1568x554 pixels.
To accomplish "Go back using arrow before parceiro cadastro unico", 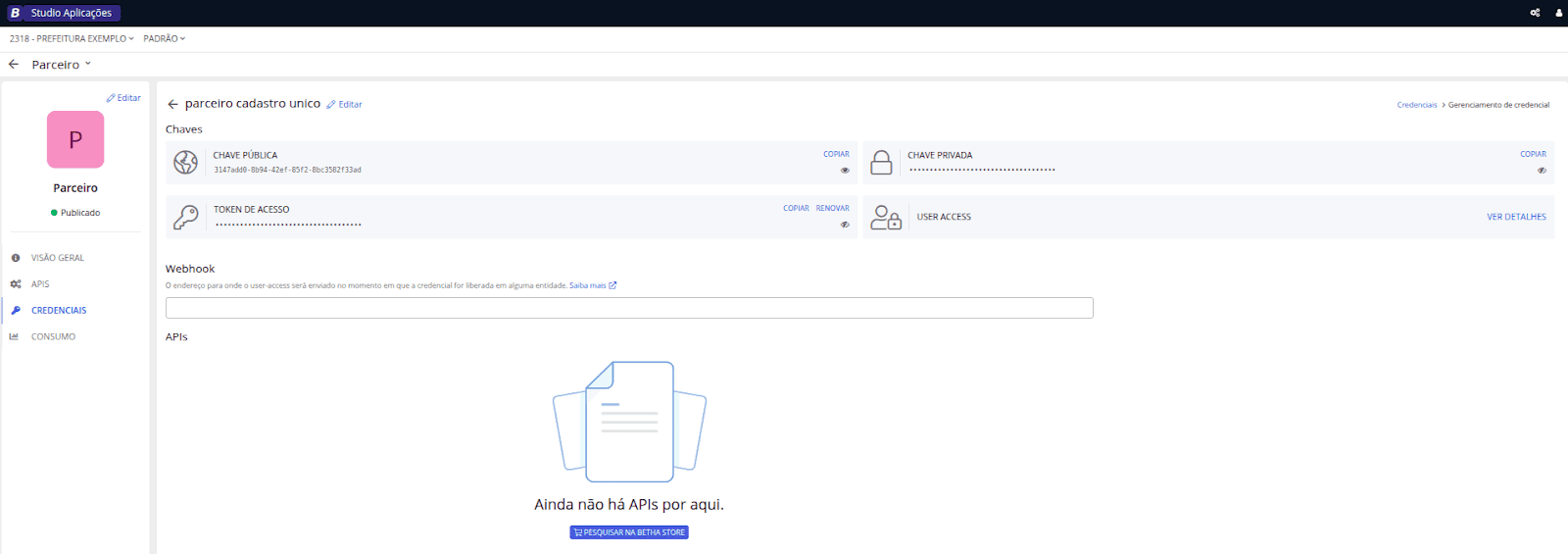I will click(172, 104).
